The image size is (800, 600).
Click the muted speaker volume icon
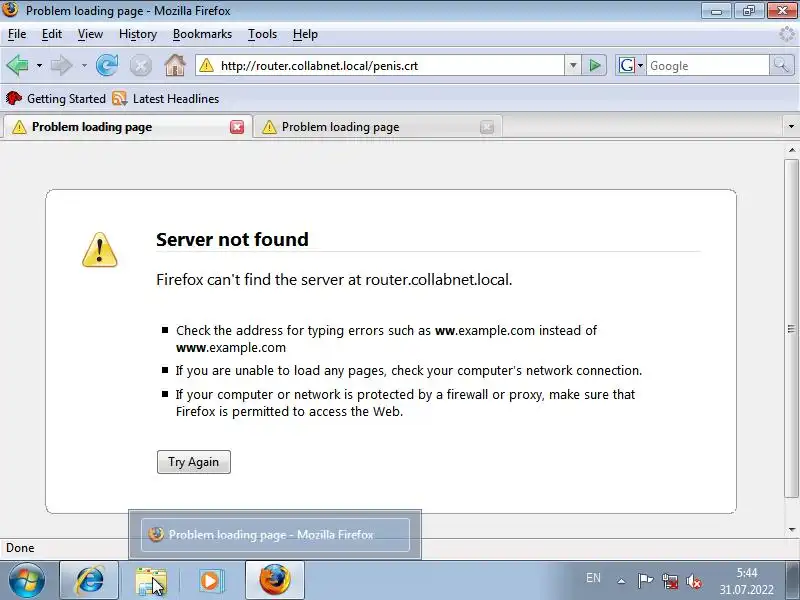[x=694, y=581]
